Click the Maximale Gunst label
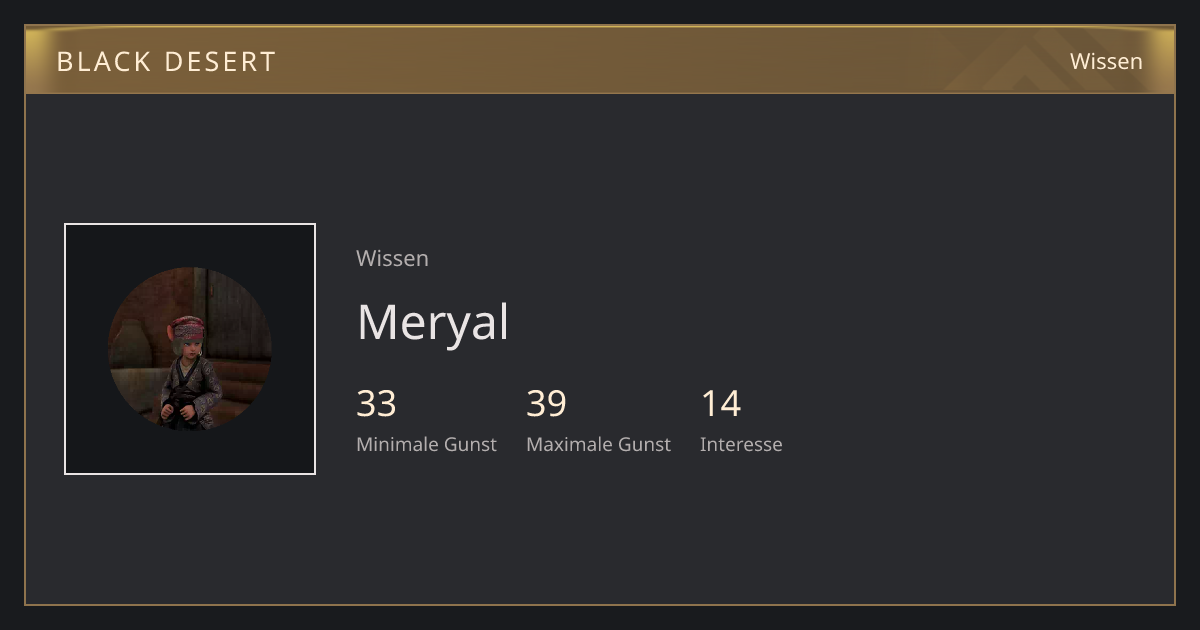The height and width of the screenshot is (630, 1200). coord(598,444)
